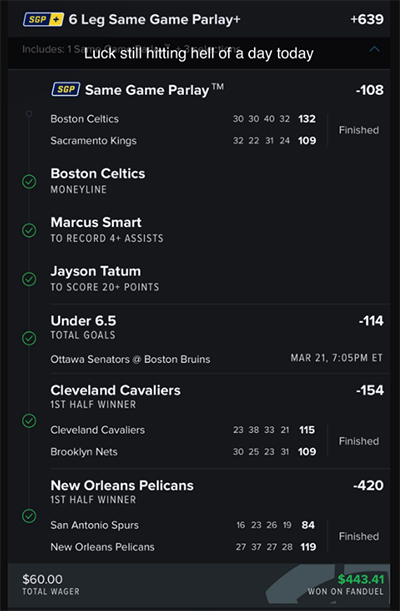The height and width of the screenshot is (611, 400).
Task: Open Ottawa Senators @ Boston Bruins matchup
Action: click(130, 359)
